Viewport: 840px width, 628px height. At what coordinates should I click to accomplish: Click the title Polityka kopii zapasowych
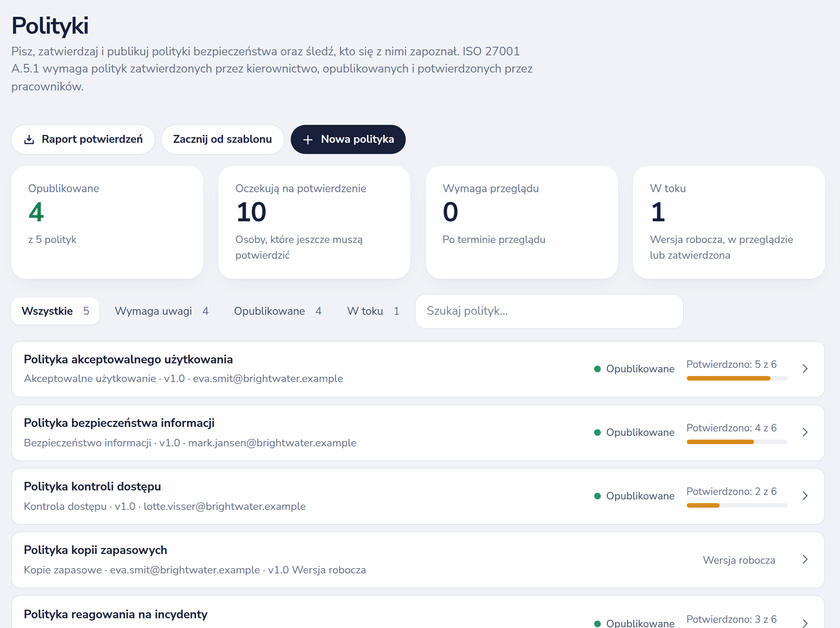click(x=95, y=550)
